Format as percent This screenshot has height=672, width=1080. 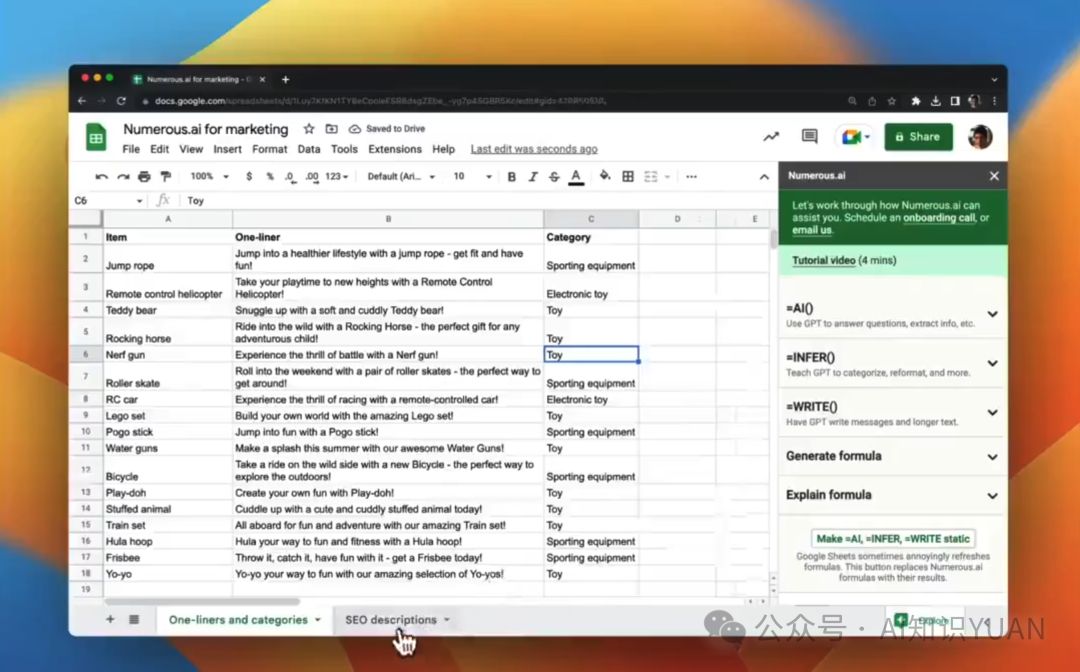point(269,177)
